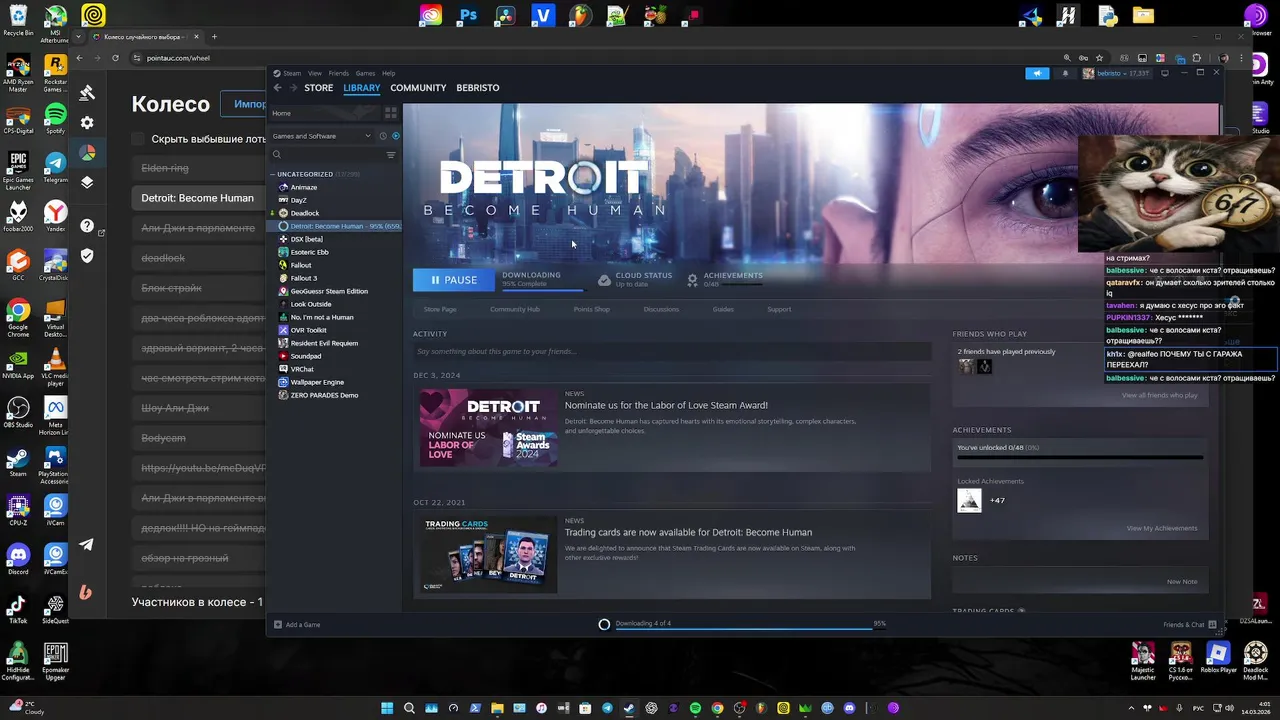Open the Community Hub link
The image size is (1280, 720).
tap(515, 309)
